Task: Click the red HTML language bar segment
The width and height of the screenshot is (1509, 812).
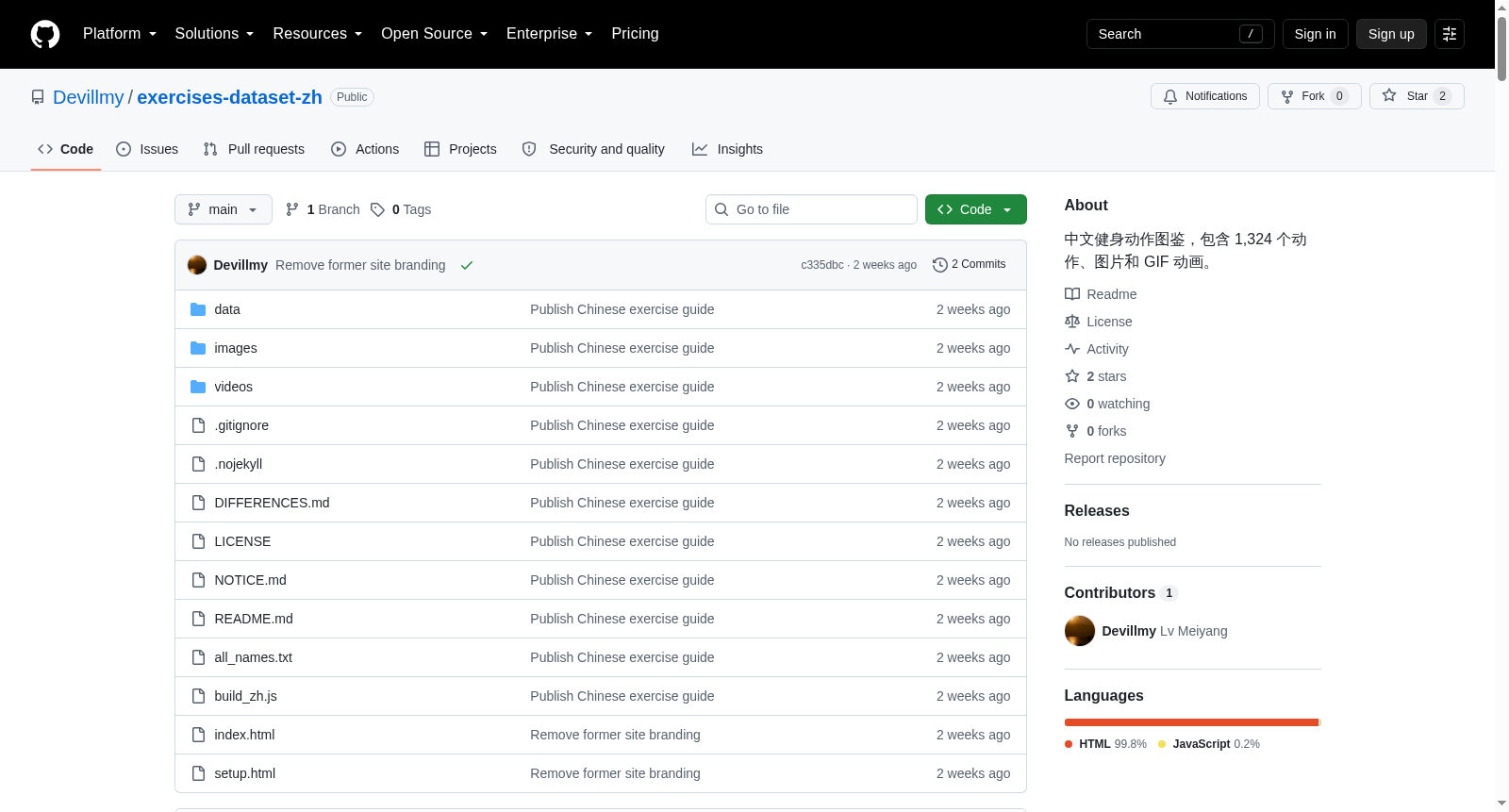Action: point(1191,722)
